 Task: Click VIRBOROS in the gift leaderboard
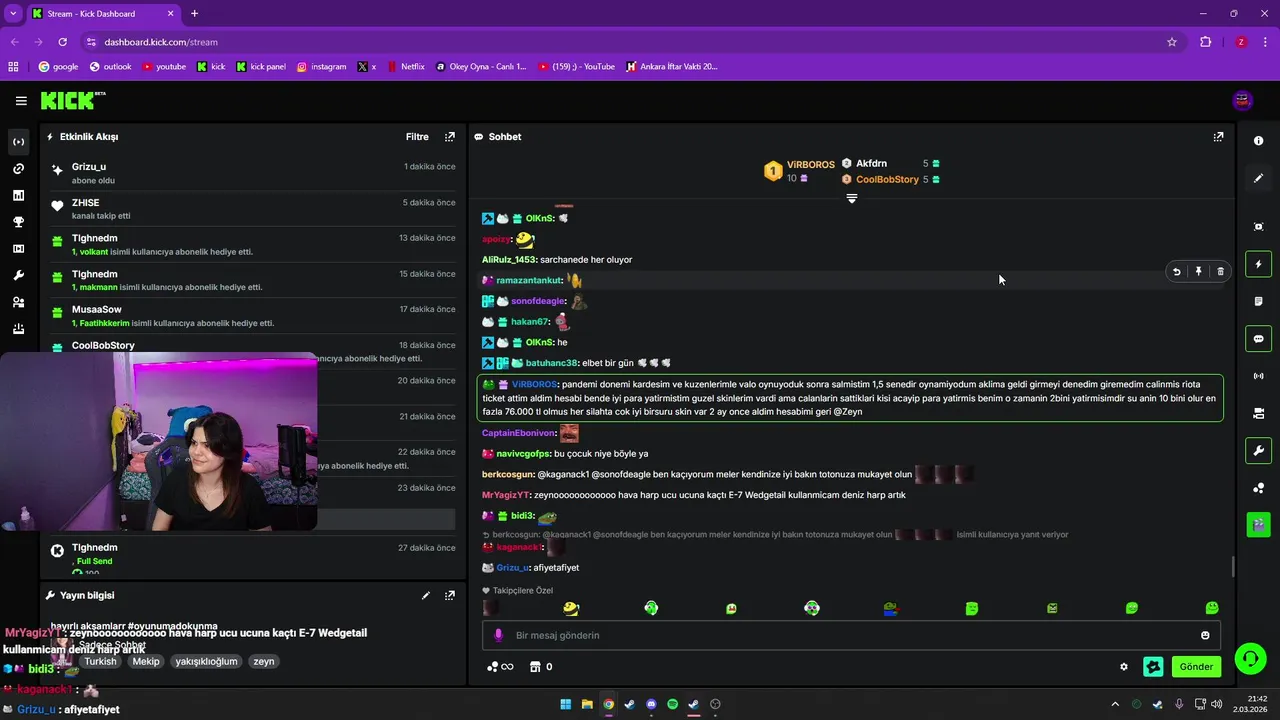(810, 165)
